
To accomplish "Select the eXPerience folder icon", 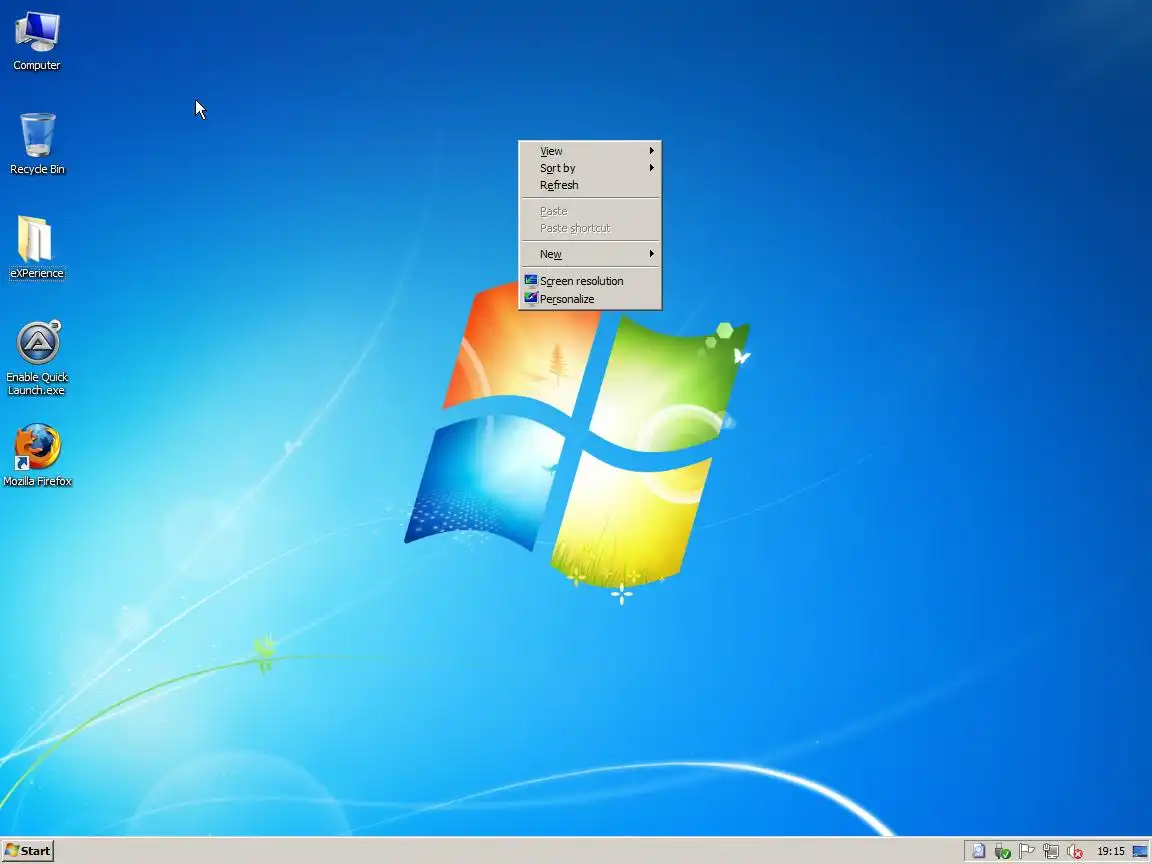I will (x=35, y=239).
